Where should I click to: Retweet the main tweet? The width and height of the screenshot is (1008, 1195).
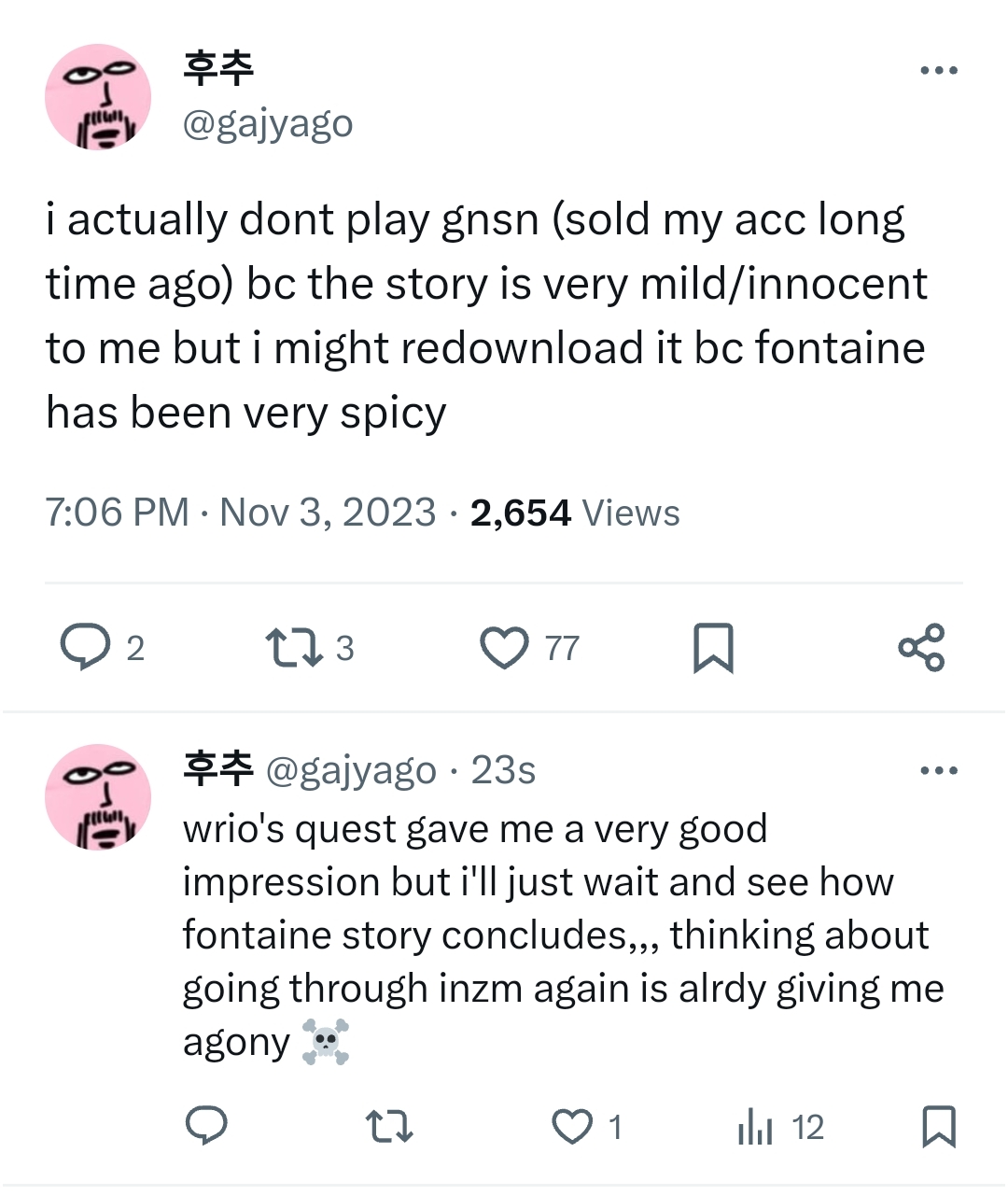click(294, 647)
